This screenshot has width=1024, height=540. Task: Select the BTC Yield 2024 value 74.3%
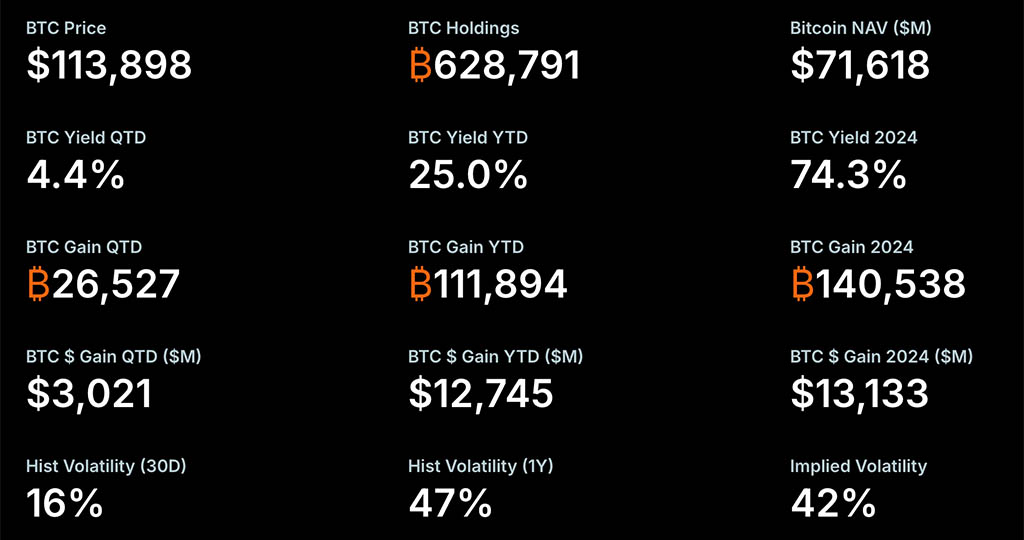(x=848, y=175)
